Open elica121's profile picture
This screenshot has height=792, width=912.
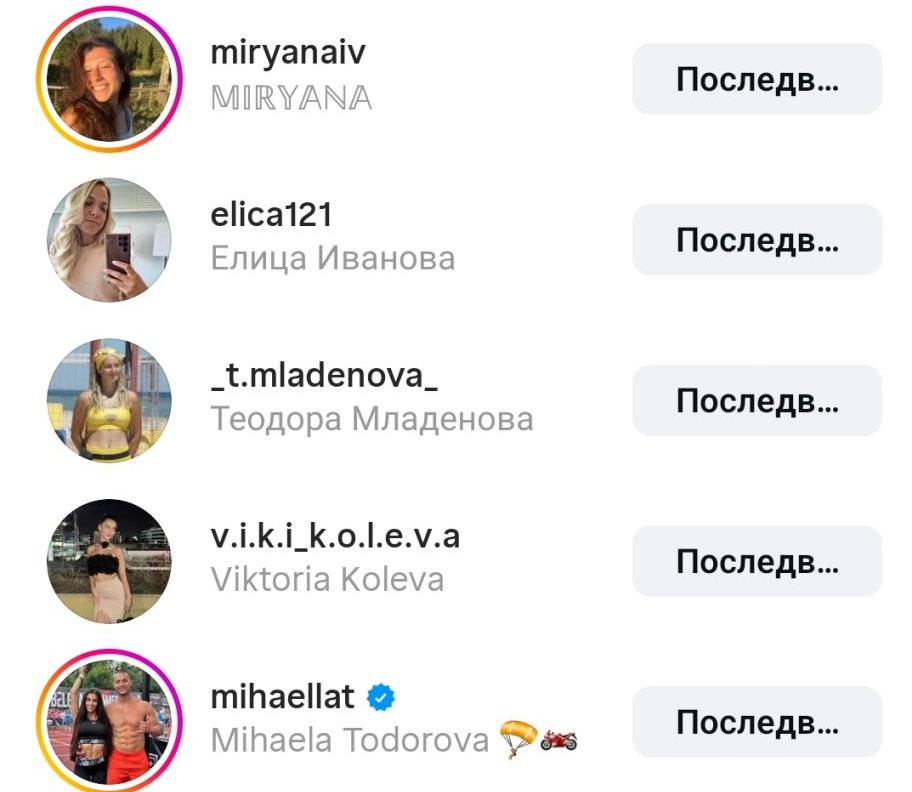pos(109,240)
